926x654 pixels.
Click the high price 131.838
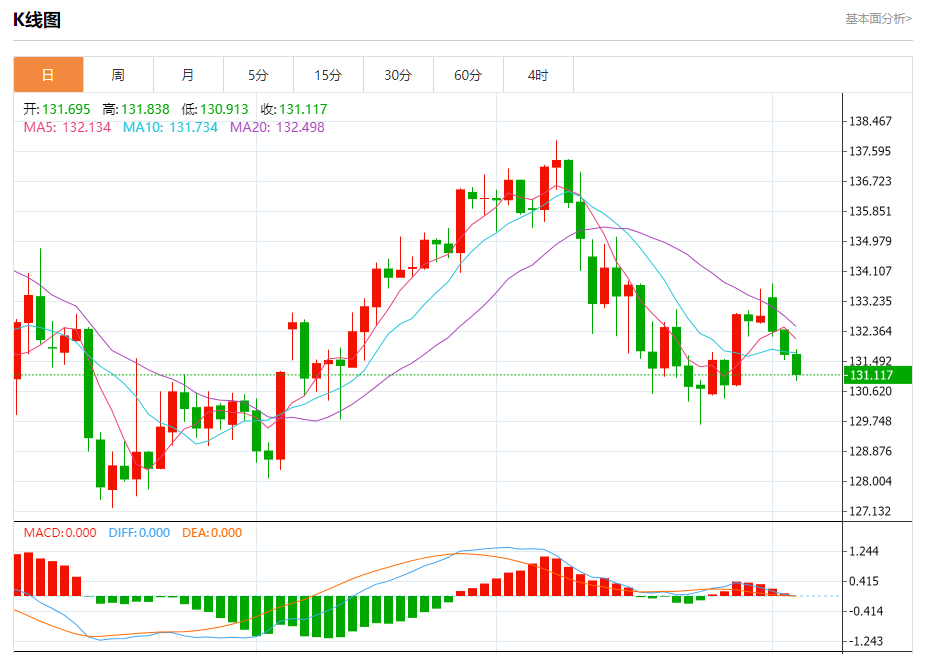pos(145,109)
